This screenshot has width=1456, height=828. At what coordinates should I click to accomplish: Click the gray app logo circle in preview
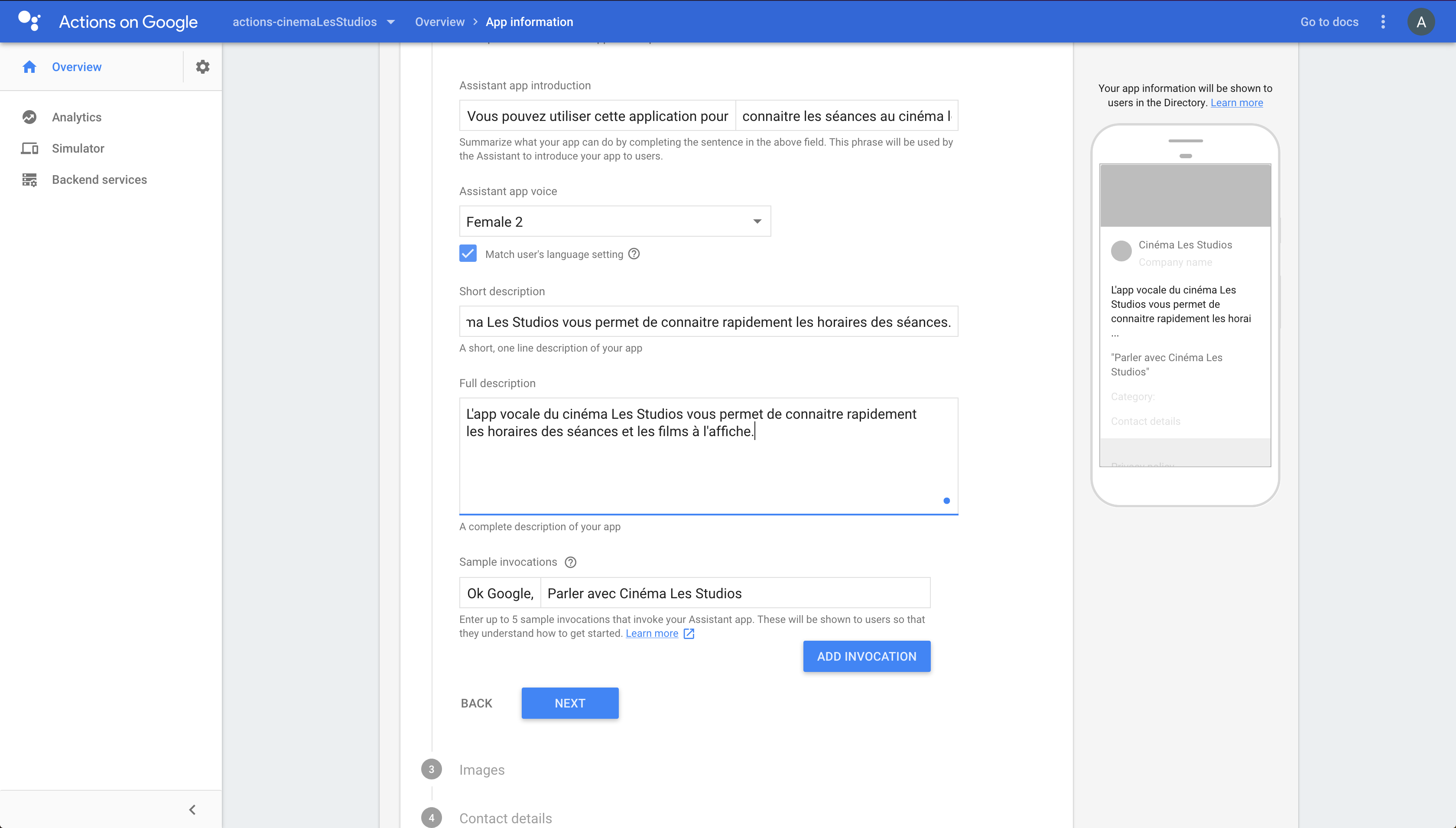pos(1121,251)
